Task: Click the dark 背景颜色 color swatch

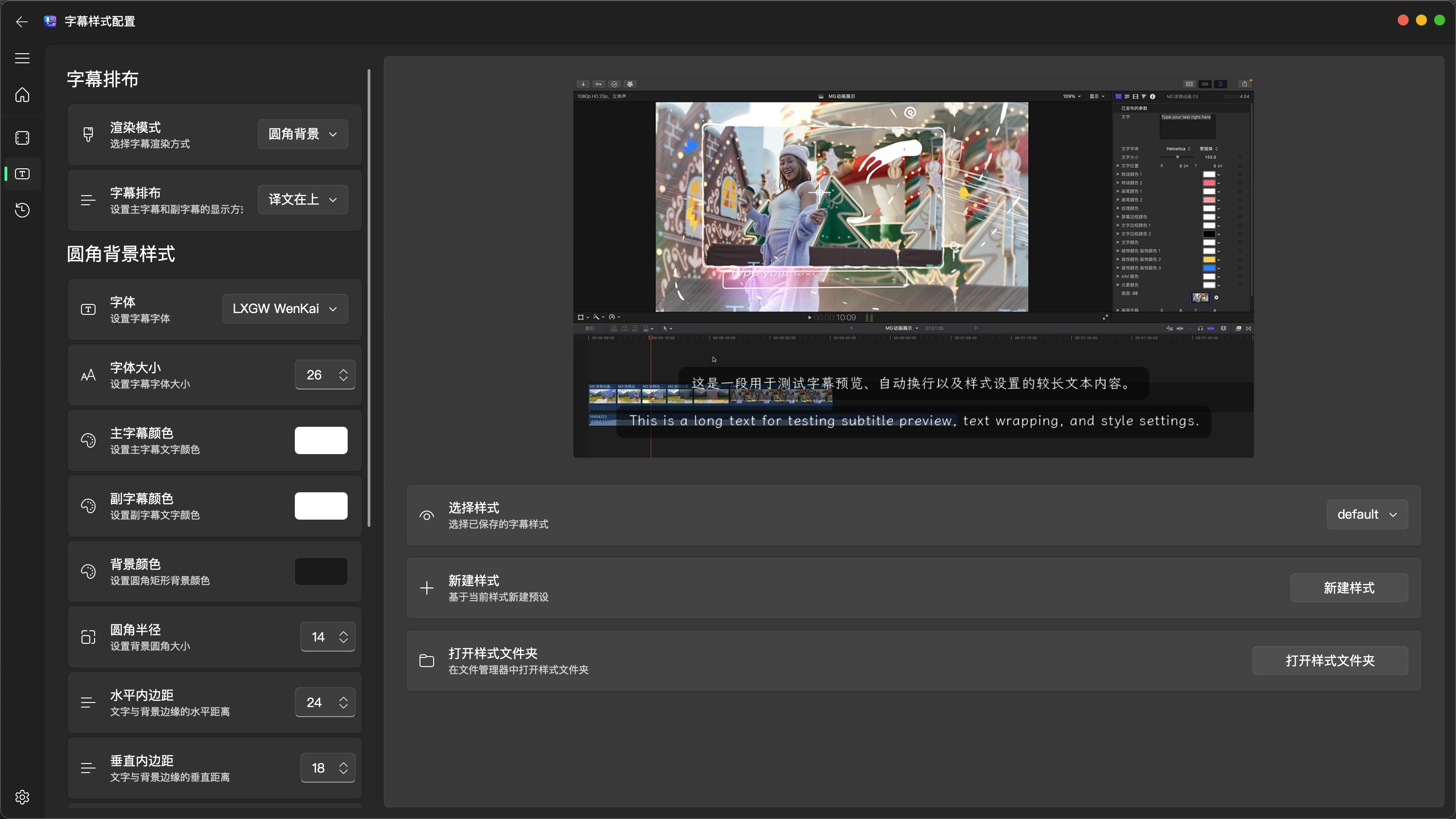Action: (320, 571)
